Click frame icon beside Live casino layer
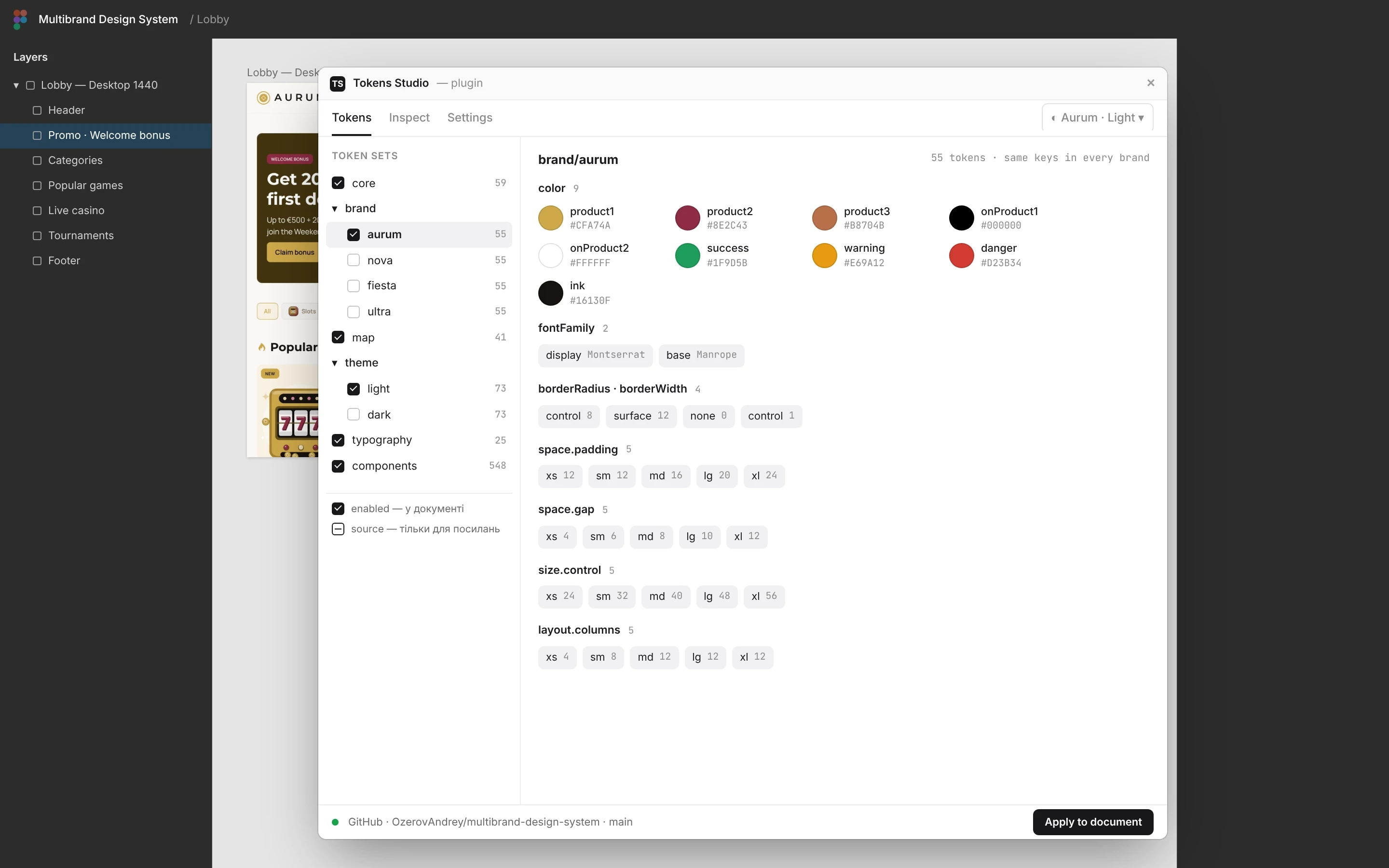The height and width of the screenshot is (868, 1389). tap(37, 211)
